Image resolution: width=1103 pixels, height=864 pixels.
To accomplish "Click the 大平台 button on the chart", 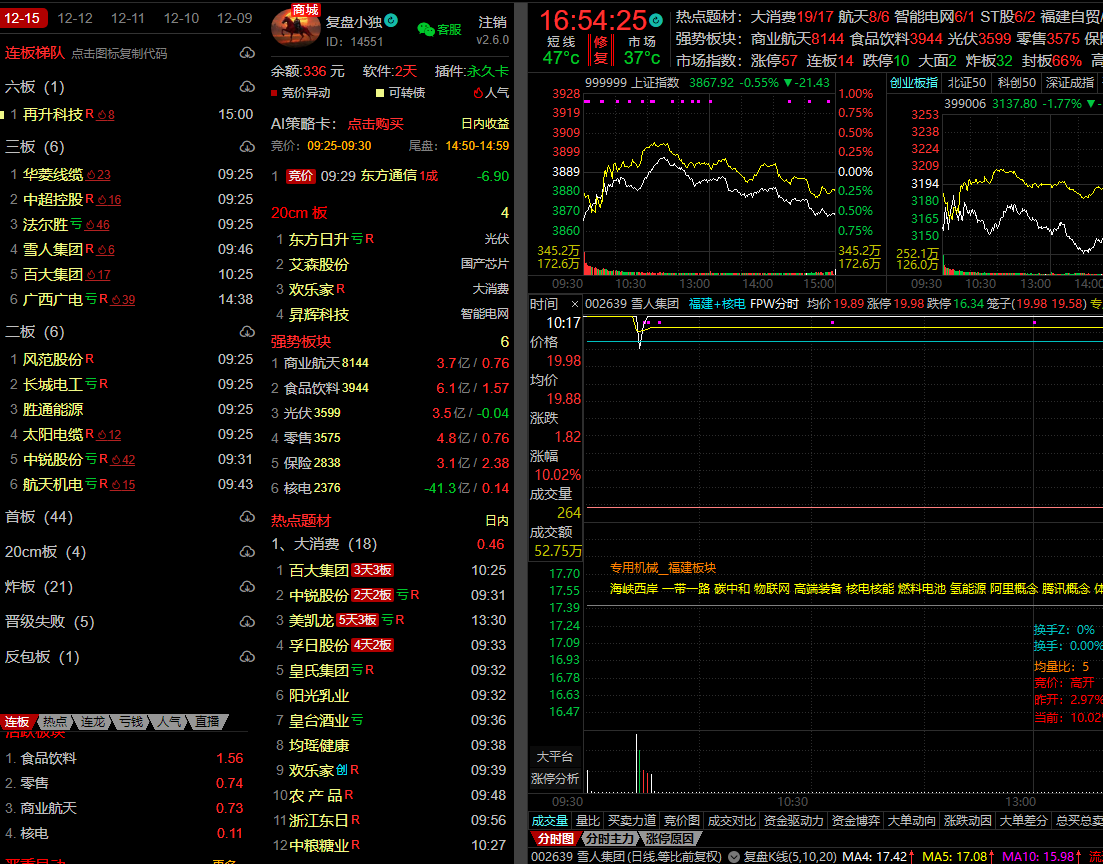I will (555, 757).
